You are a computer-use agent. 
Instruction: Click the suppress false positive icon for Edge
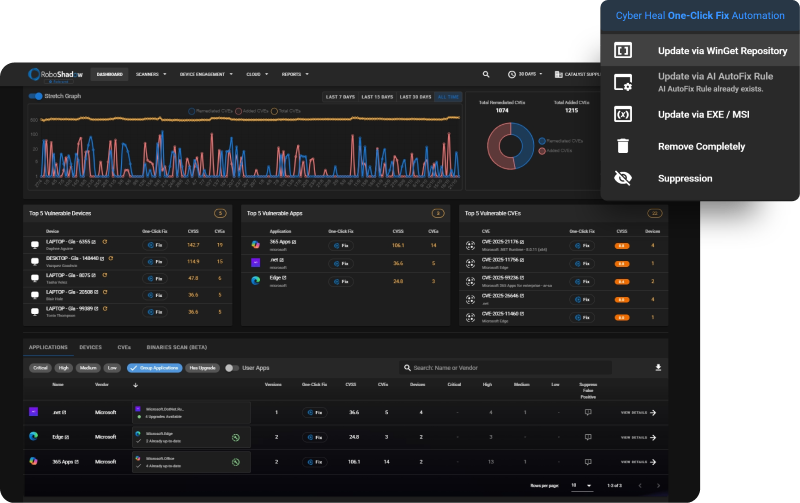tap(588, 437)
